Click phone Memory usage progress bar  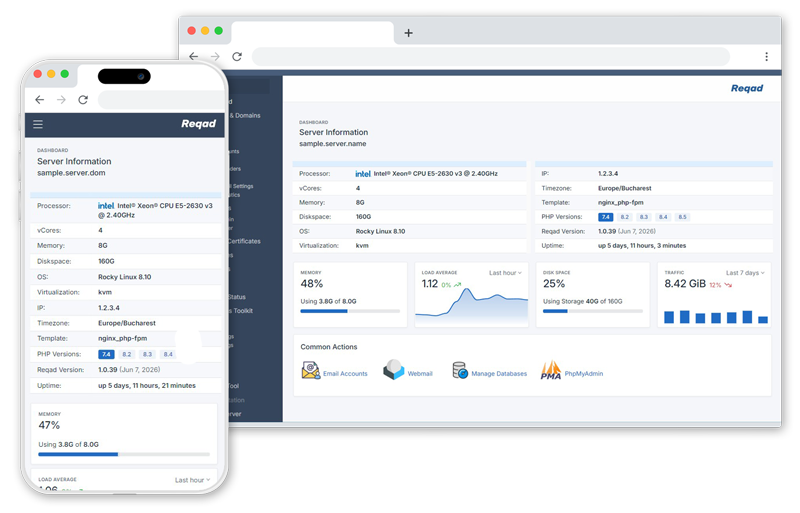(x=124, y=454)
